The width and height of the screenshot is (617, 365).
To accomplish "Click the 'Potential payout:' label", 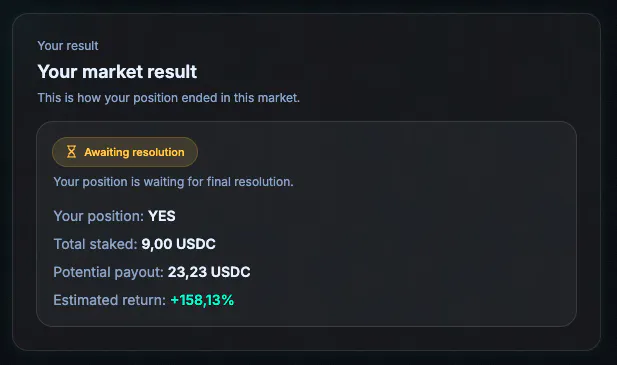I will coord(108,272).
